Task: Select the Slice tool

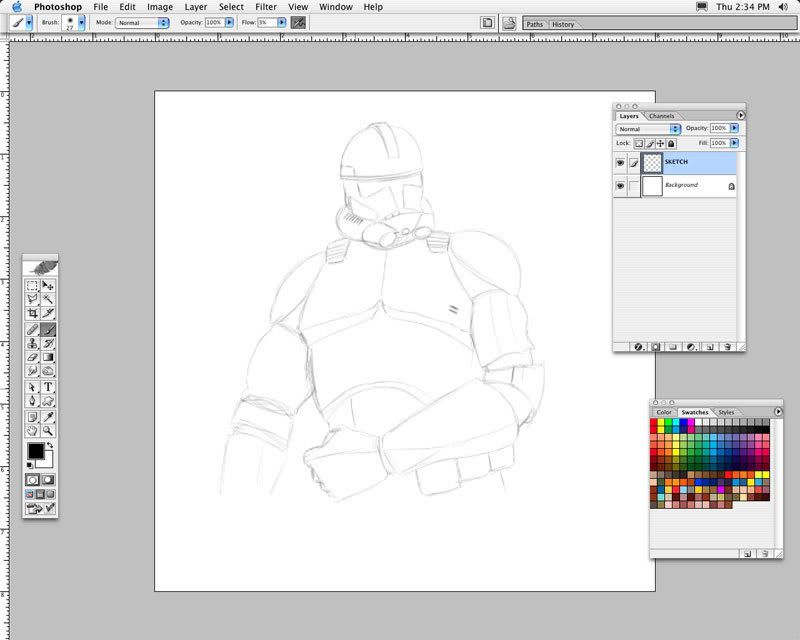Action: 48,313
